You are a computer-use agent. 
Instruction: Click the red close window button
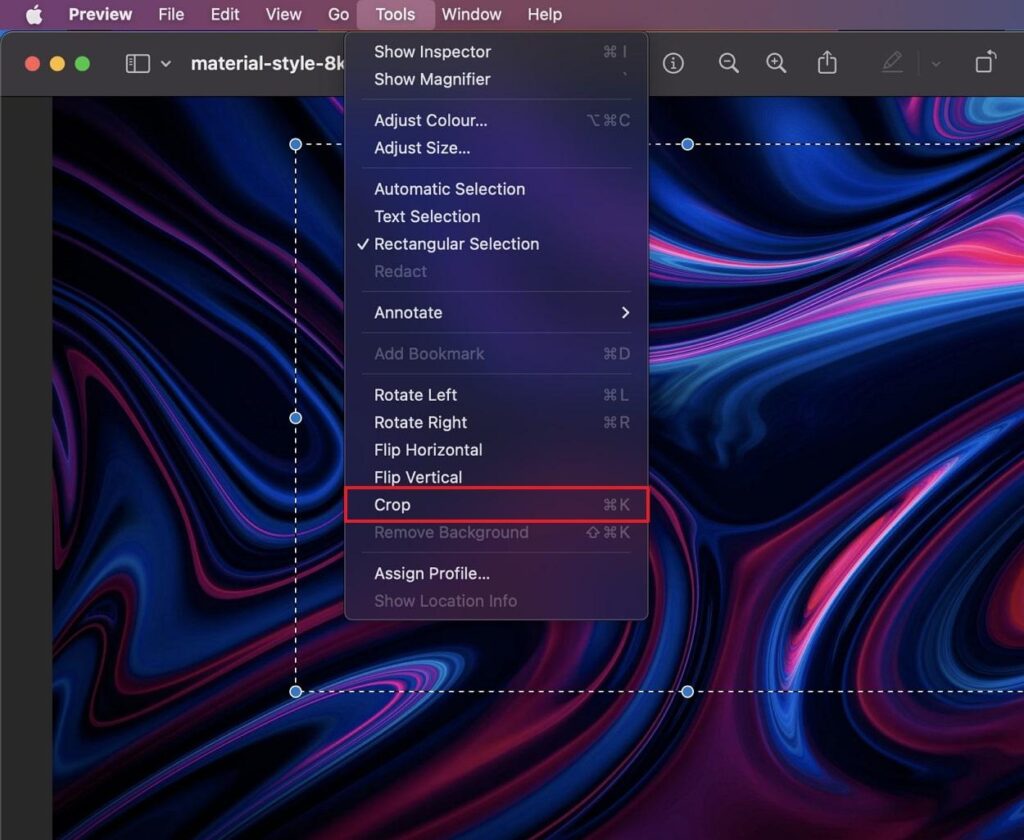point(32,63)
